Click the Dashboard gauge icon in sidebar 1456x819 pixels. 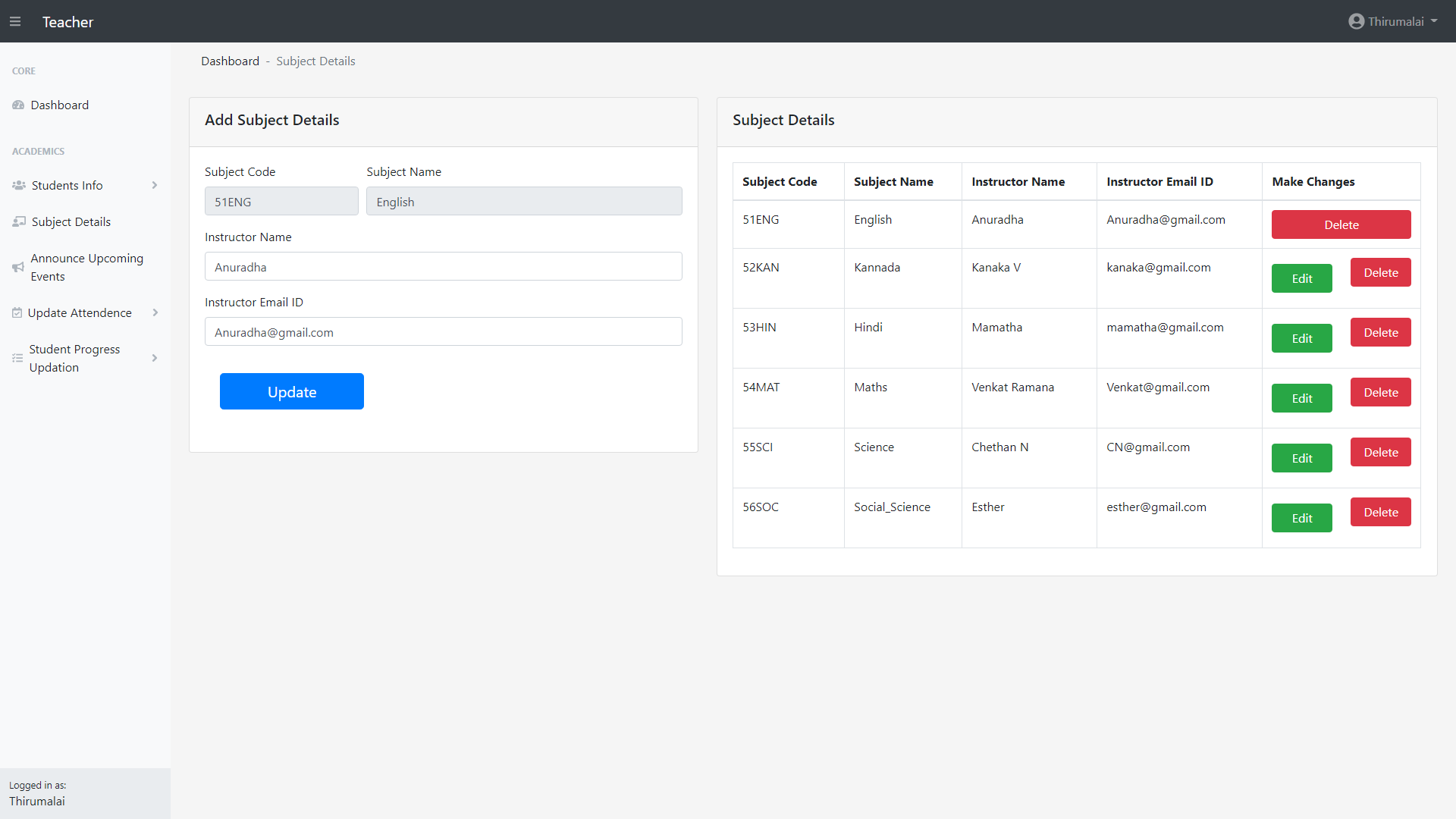[18, 105]
